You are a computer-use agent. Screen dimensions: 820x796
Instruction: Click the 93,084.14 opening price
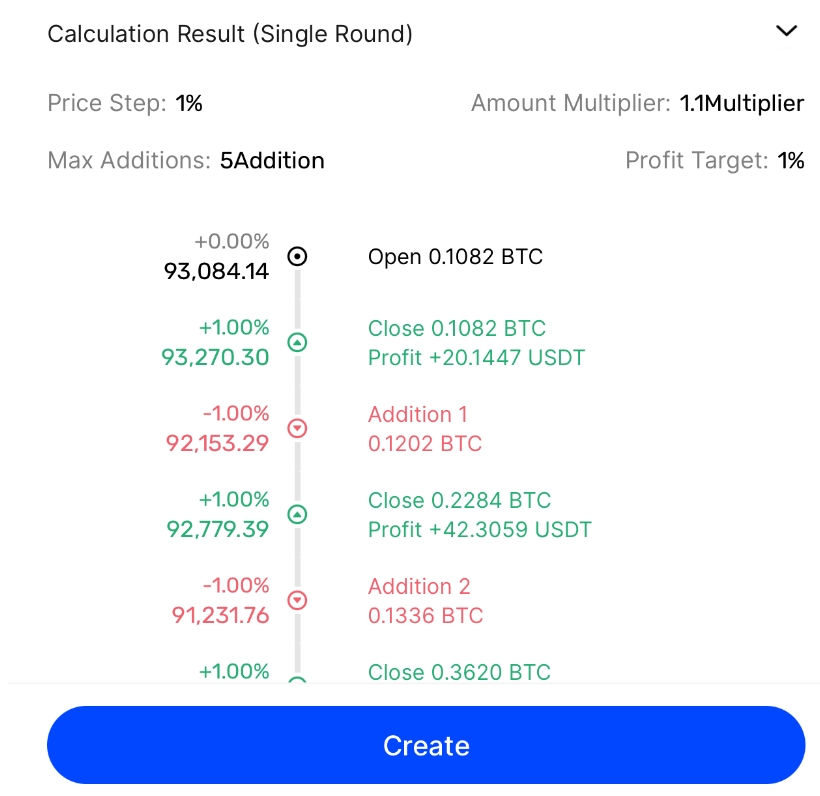[x=217, y=270]
